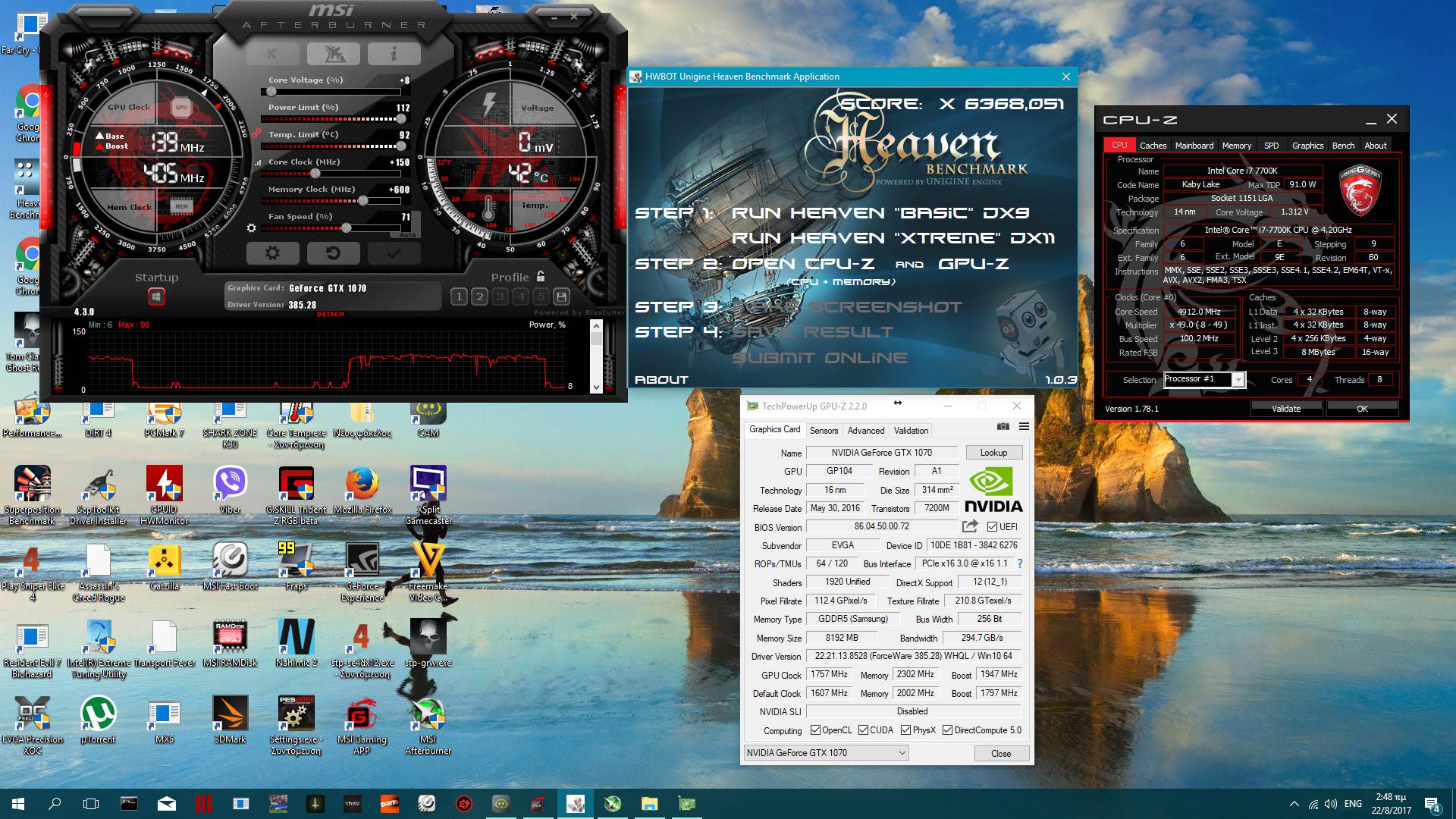Open the CPUID HWMonitor desktop icon
Image resolution: width=1456 pixels, height=819 pixels.
[164, 495]
